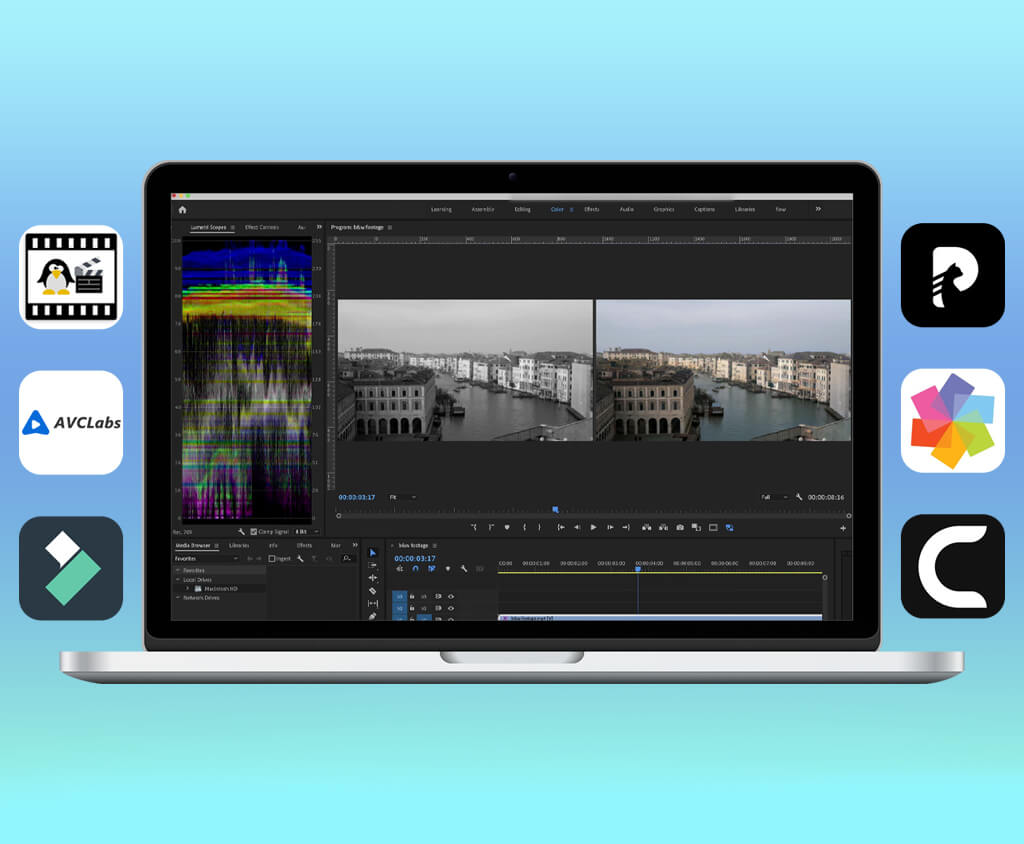
Task: Open the 8 Bit scope dropdown
Action: tap(306, 532)
